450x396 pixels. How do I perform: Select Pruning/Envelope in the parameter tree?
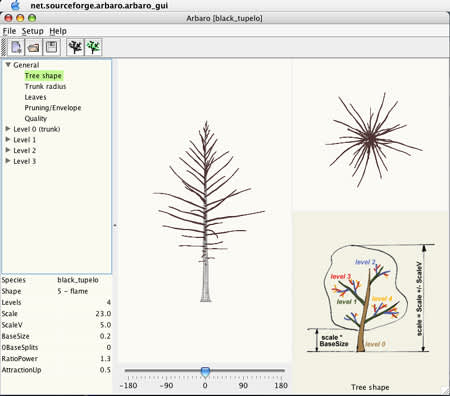(x=53, y=108)
